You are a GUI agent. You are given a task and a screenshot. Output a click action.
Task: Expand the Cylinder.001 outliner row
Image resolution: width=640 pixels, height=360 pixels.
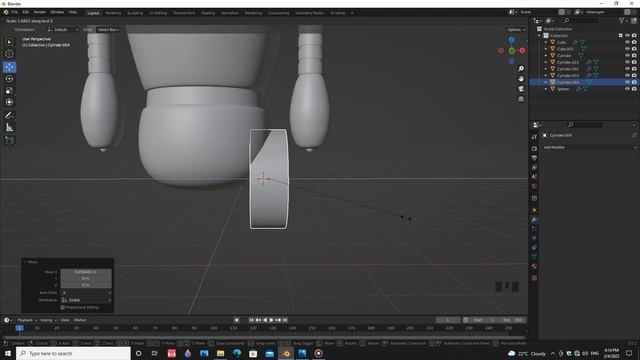tap(546, 62)
